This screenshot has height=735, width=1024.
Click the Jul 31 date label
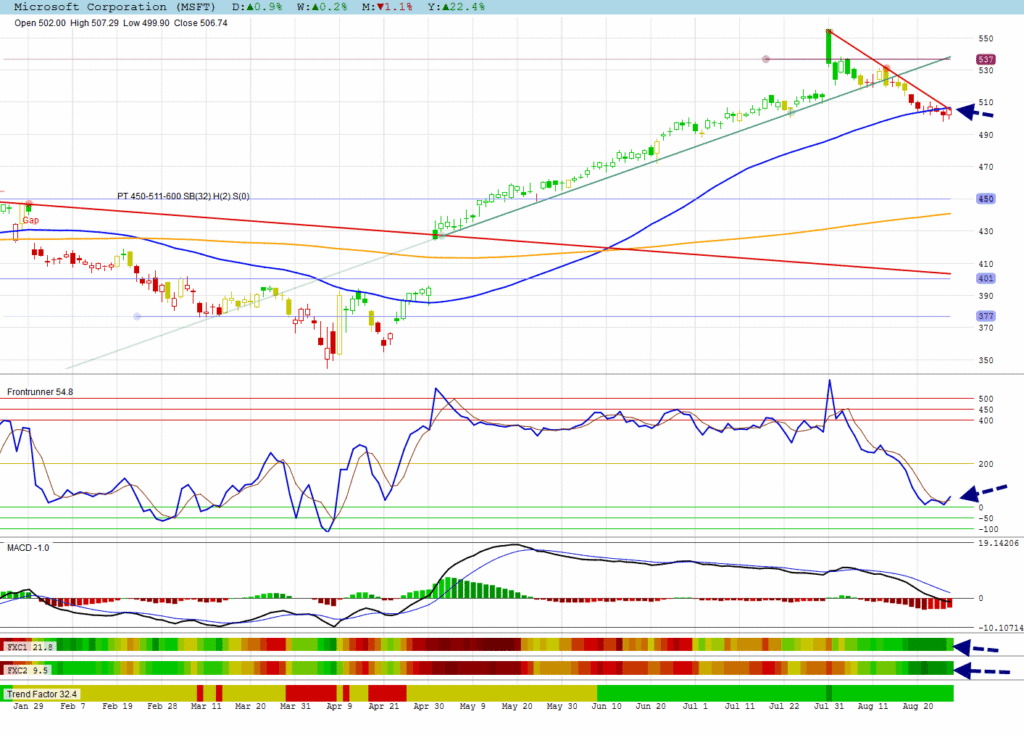[829, 706]
